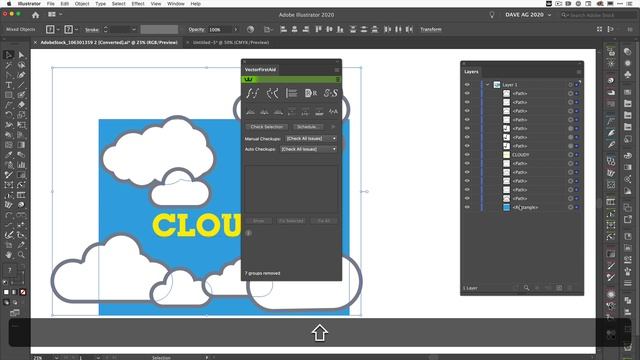Open the Object menu
640x360 pixels.
82,4
